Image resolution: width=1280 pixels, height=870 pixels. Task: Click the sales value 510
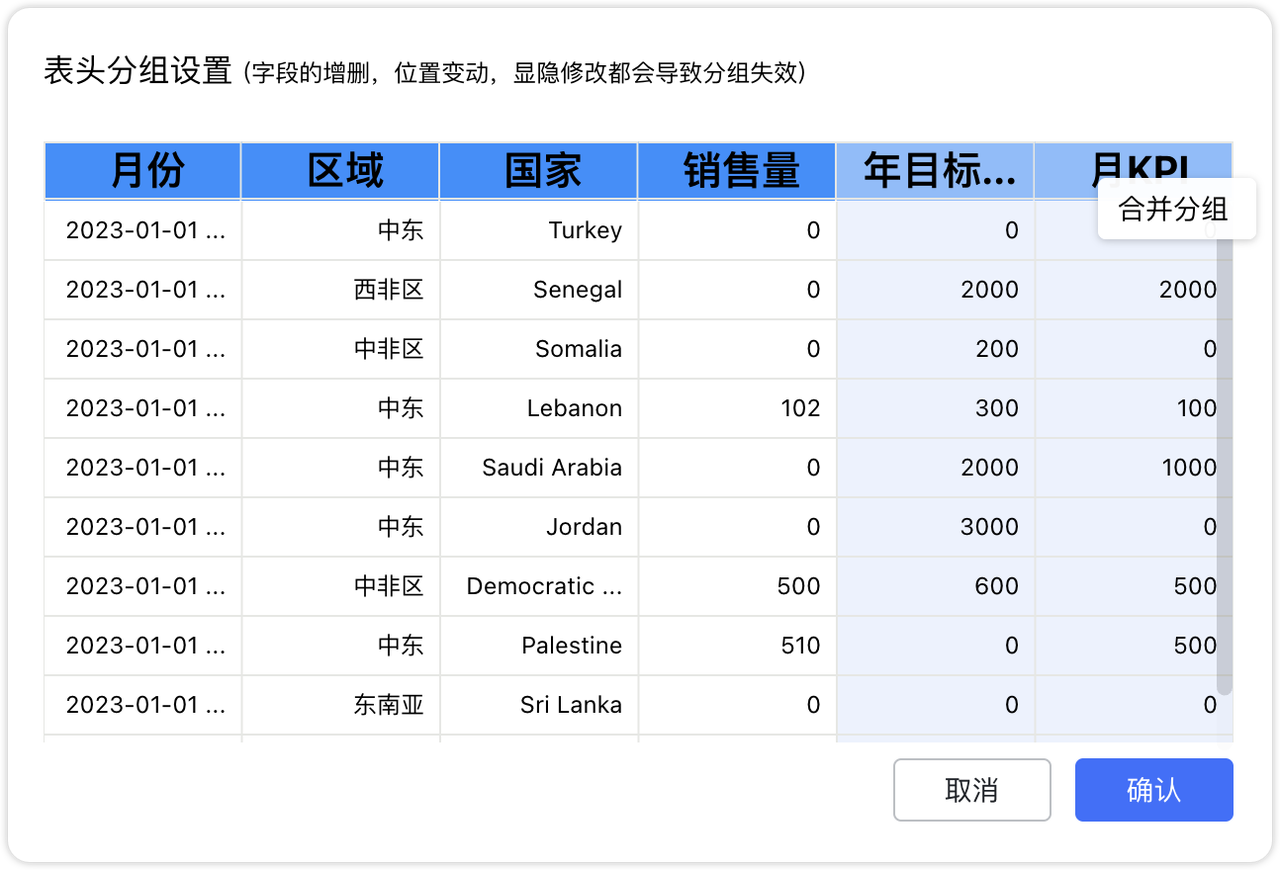[737, 646]
